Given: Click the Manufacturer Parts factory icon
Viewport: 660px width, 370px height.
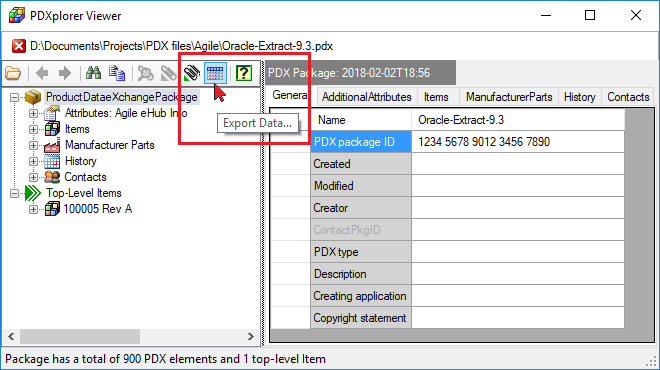Looking at the screenshot, I should tap(52, 145).
